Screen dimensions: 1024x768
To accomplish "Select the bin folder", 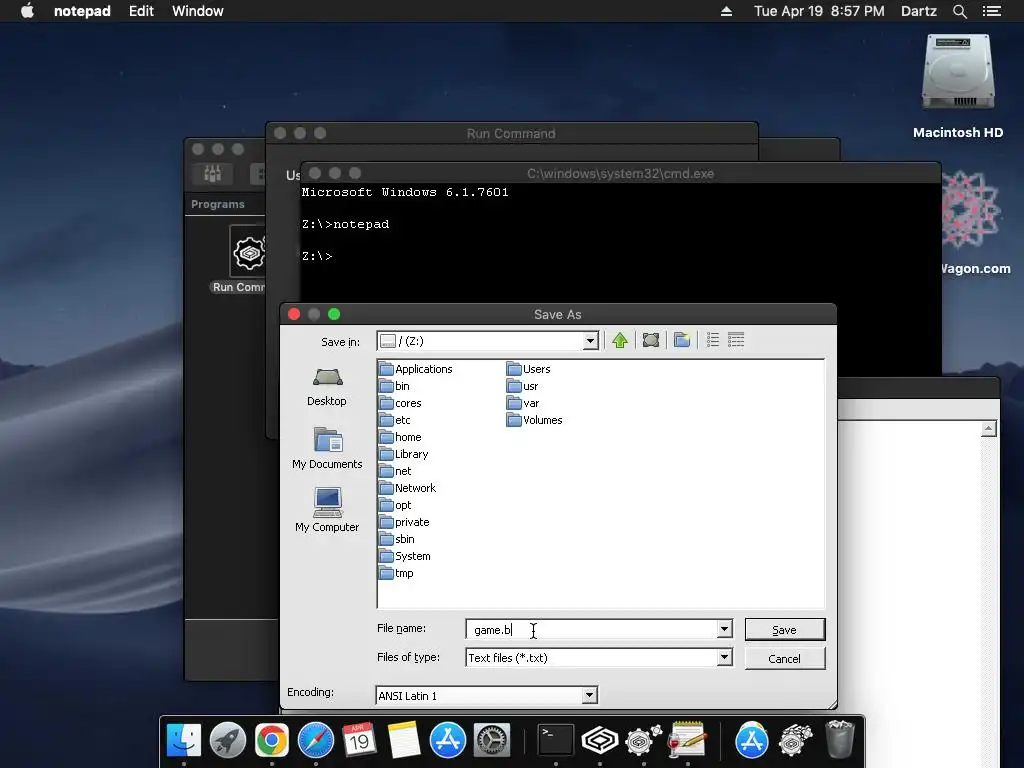I will pyautogui.click(x=395, y=386).
